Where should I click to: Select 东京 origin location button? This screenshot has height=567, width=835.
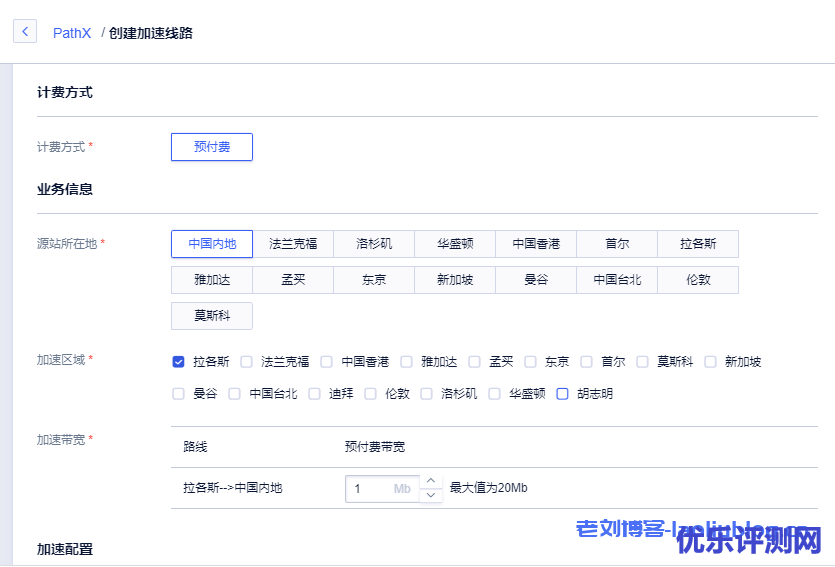(374, 280)
